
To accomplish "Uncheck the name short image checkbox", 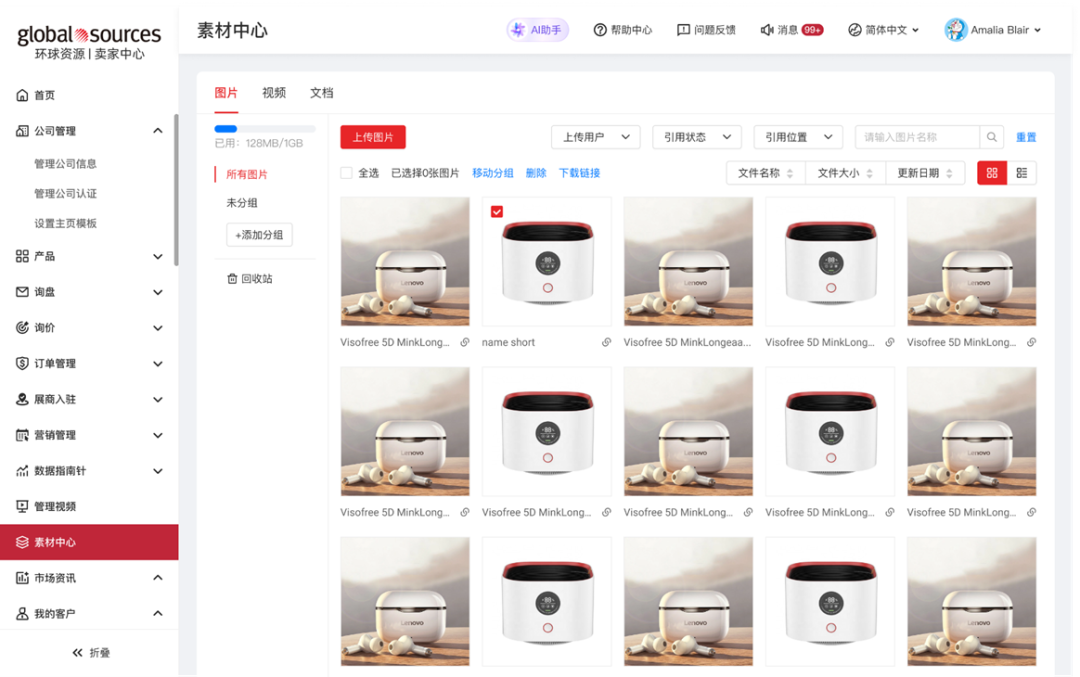I will 497,211.
